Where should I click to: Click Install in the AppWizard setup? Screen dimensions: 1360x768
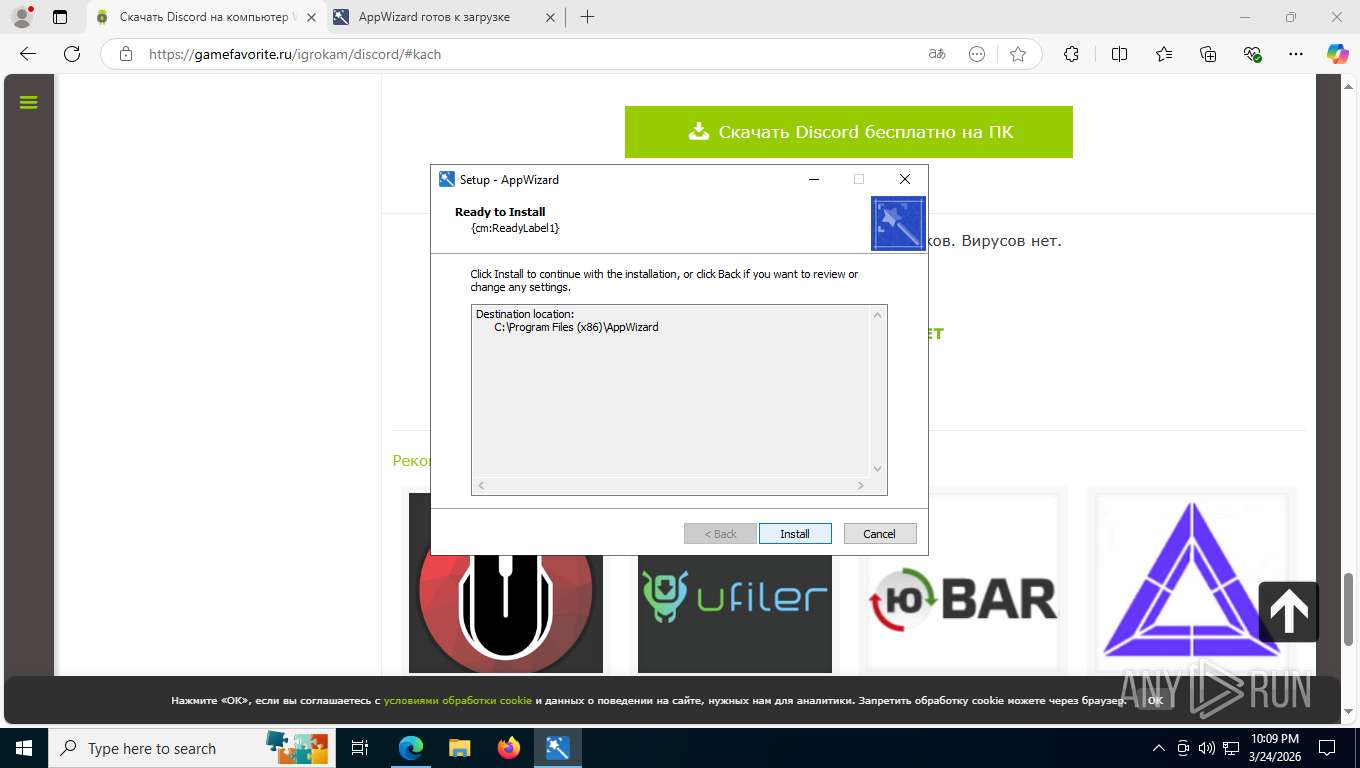click(795, 534)
